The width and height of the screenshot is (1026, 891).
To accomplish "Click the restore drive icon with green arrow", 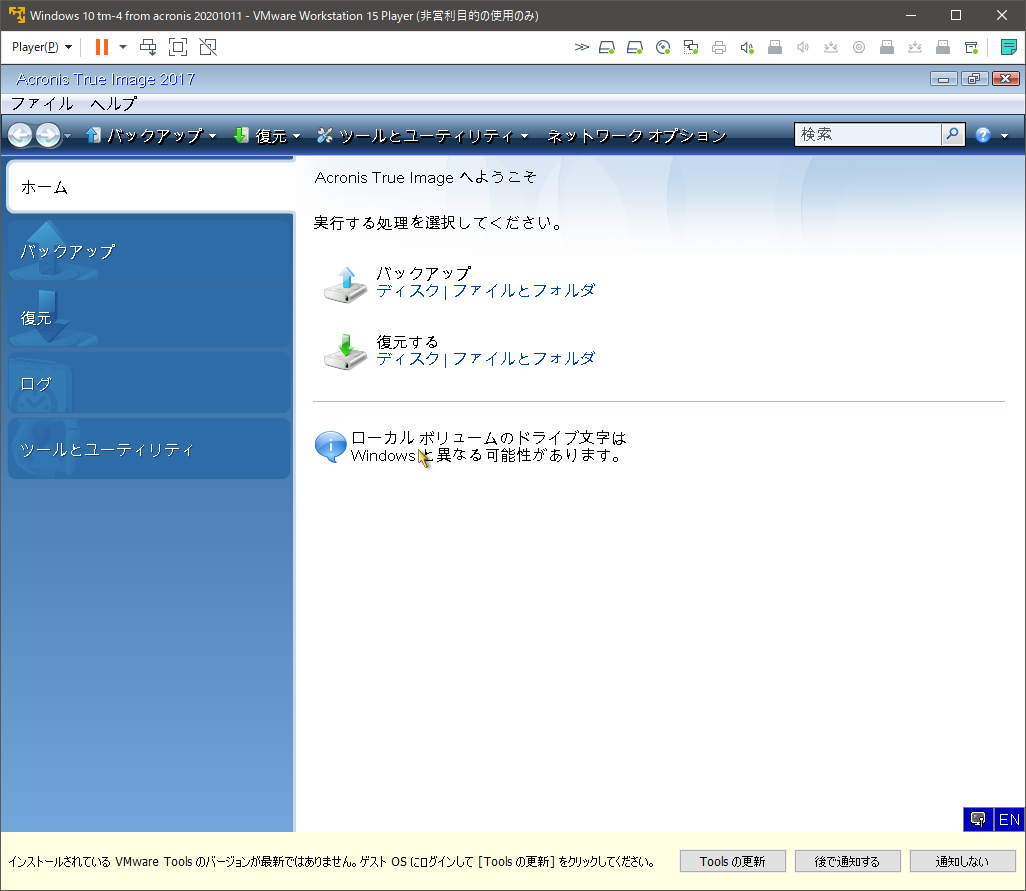I will pos(345,352).
